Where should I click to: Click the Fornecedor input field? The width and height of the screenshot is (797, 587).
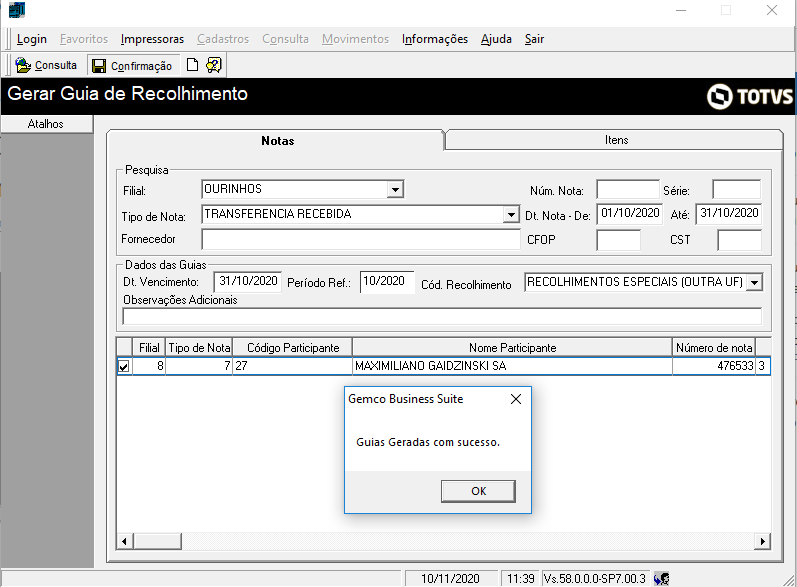point(360,239)
